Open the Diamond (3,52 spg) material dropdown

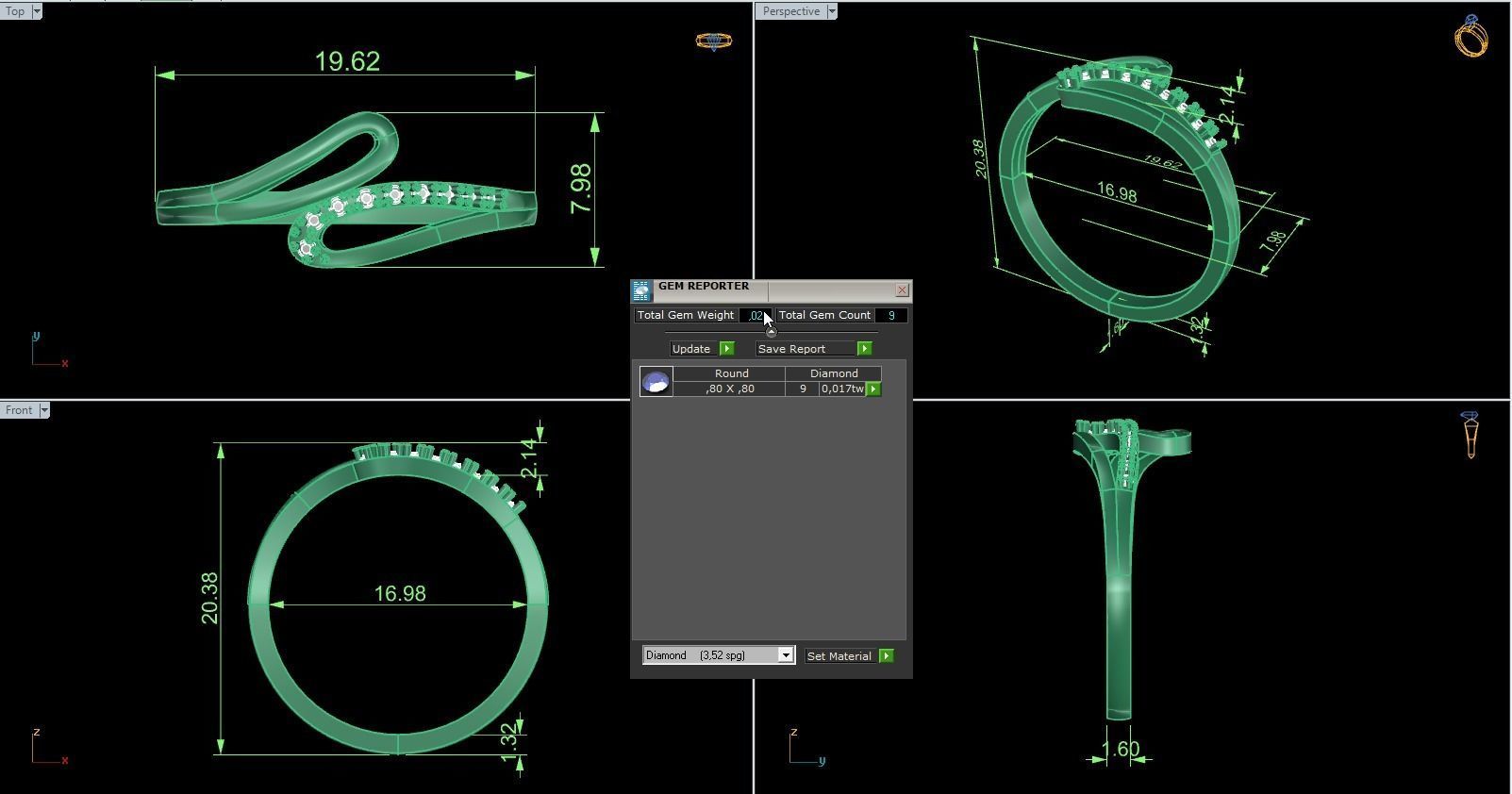(785, 655)
